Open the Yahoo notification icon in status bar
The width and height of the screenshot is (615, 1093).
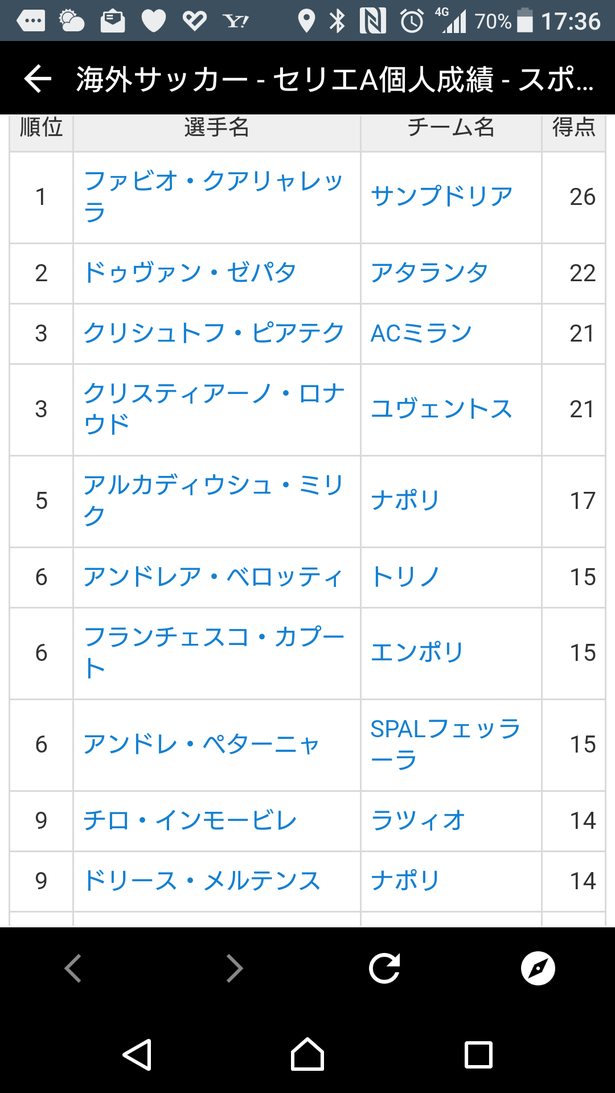pyautogui.click(x=236, y=21)
